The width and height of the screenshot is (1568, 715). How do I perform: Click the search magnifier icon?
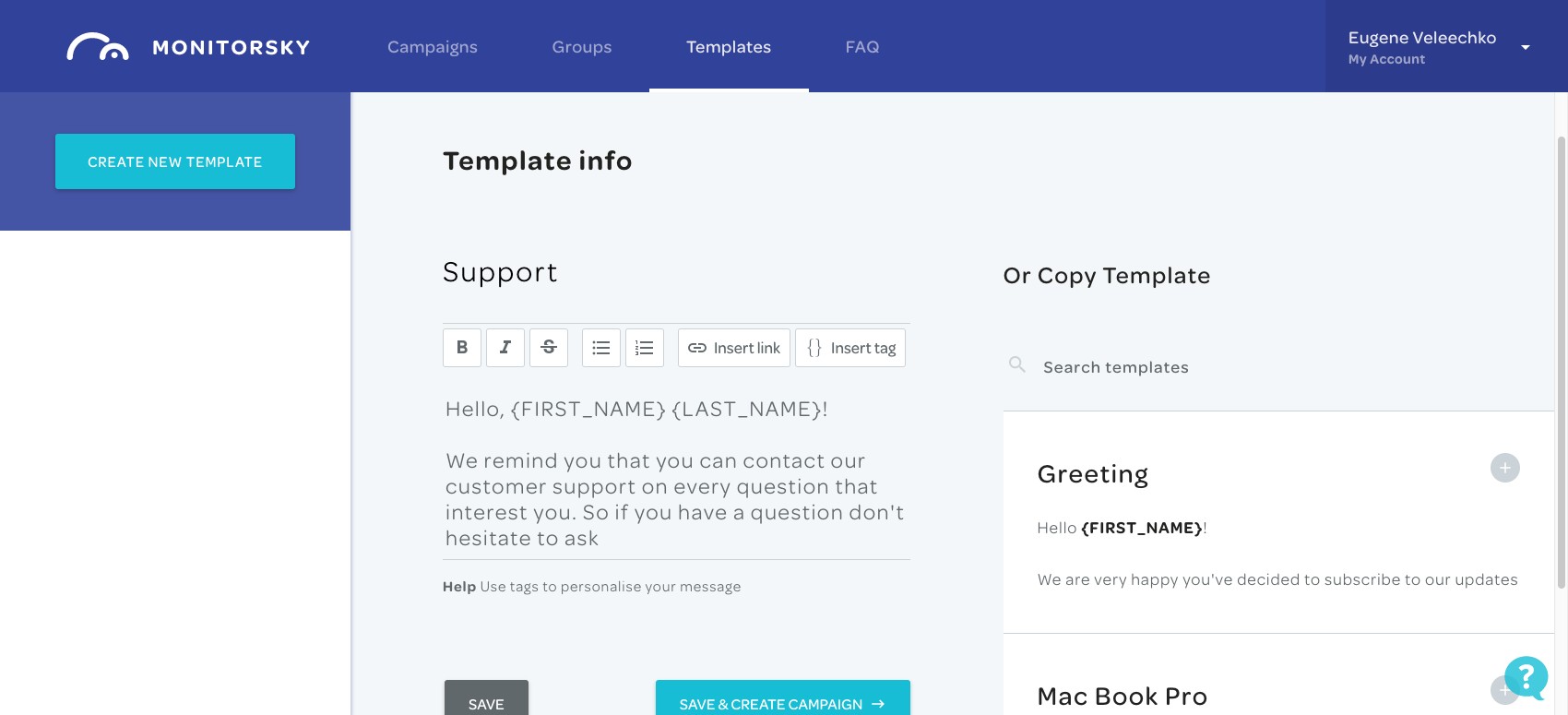pyautogui.click(x=1017, y=365)
